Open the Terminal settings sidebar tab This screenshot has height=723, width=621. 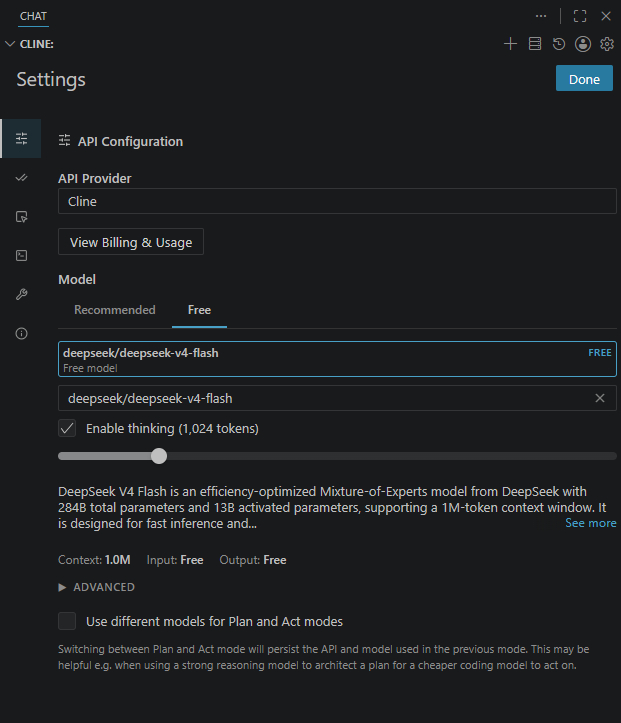(21, 255)
